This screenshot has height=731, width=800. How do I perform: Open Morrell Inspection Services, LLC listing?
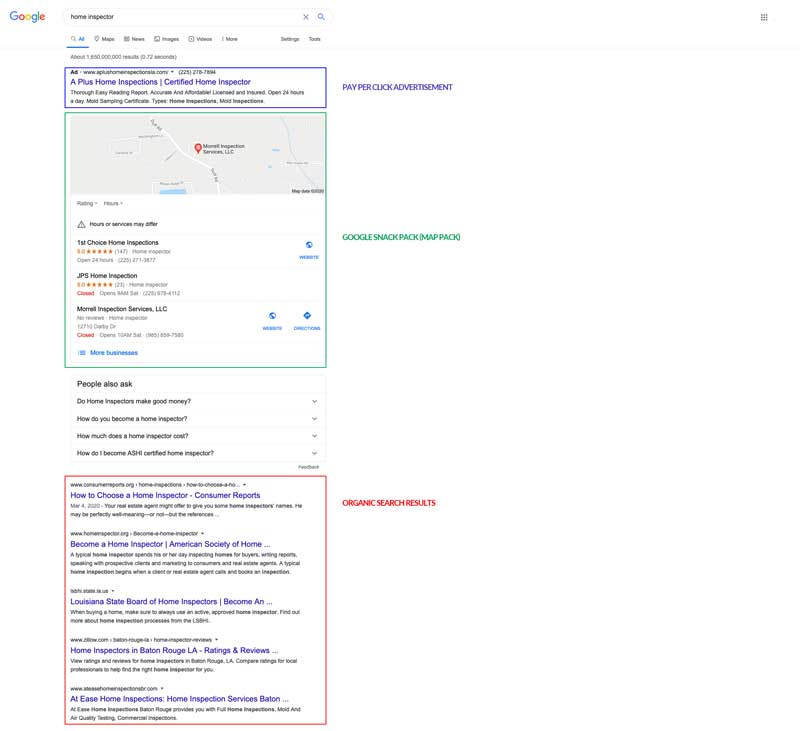(122, 309)
